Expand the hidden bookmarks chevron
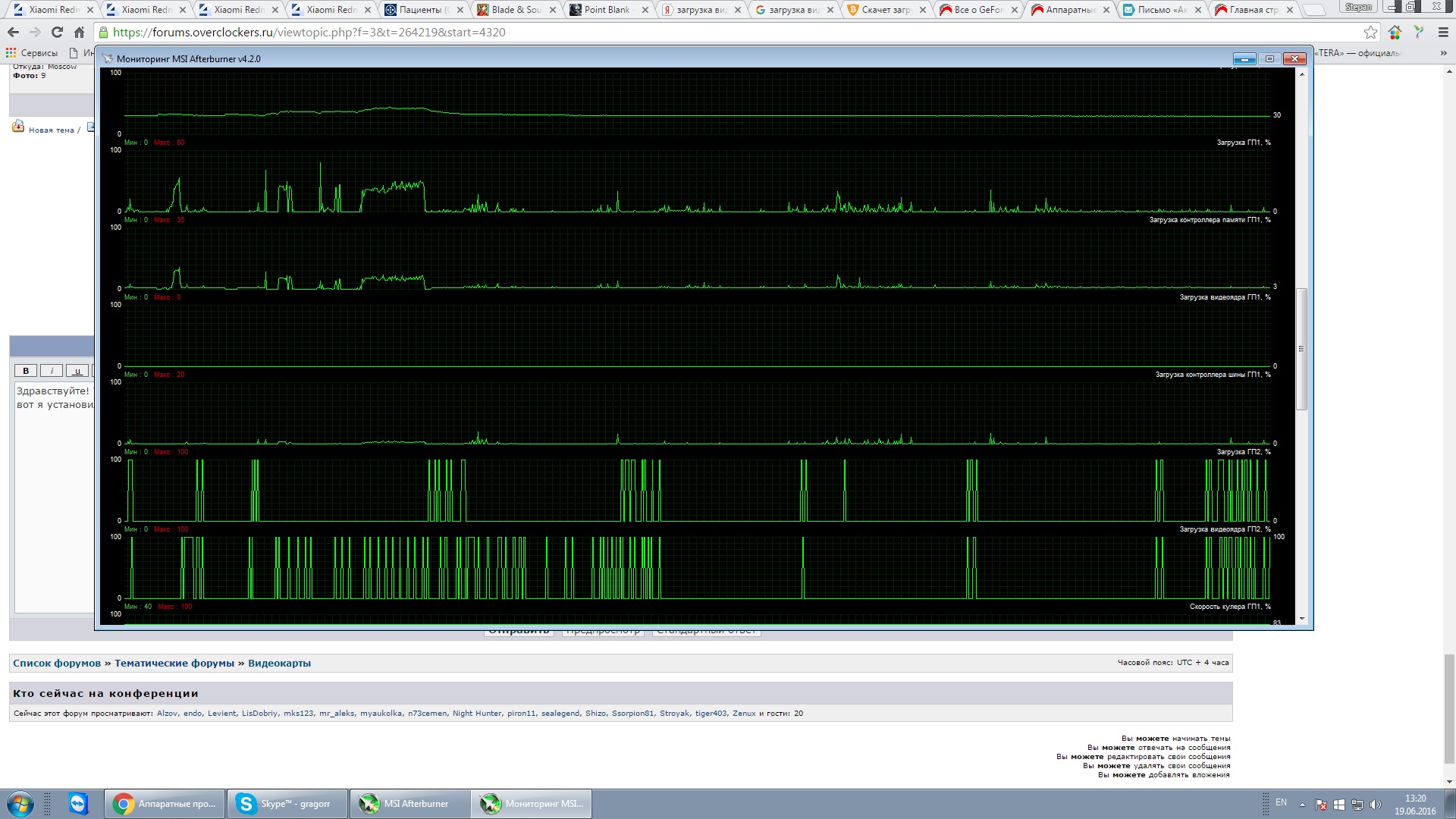The width and height of the screenshot is (1456, 819). 1443,53
